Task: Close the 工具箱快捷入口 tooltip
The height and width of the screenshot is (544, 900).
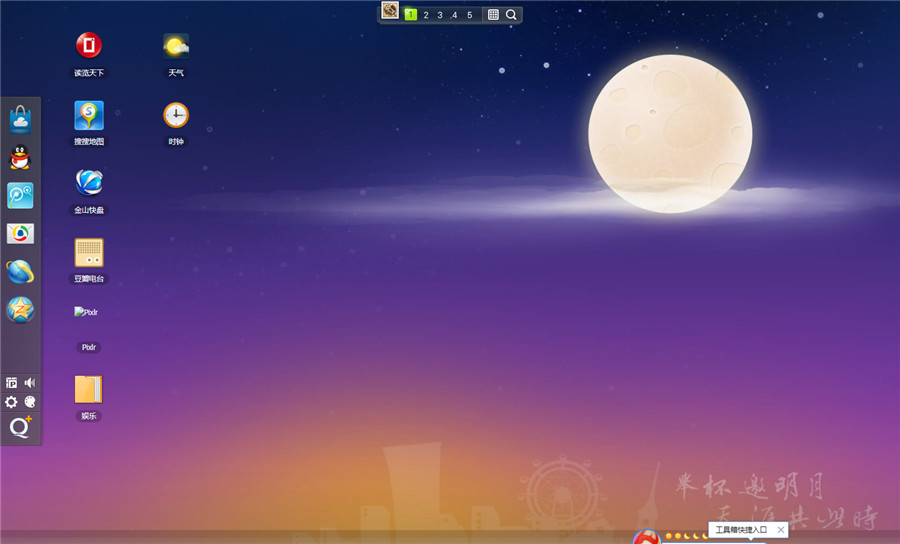Action: (781, 529)
